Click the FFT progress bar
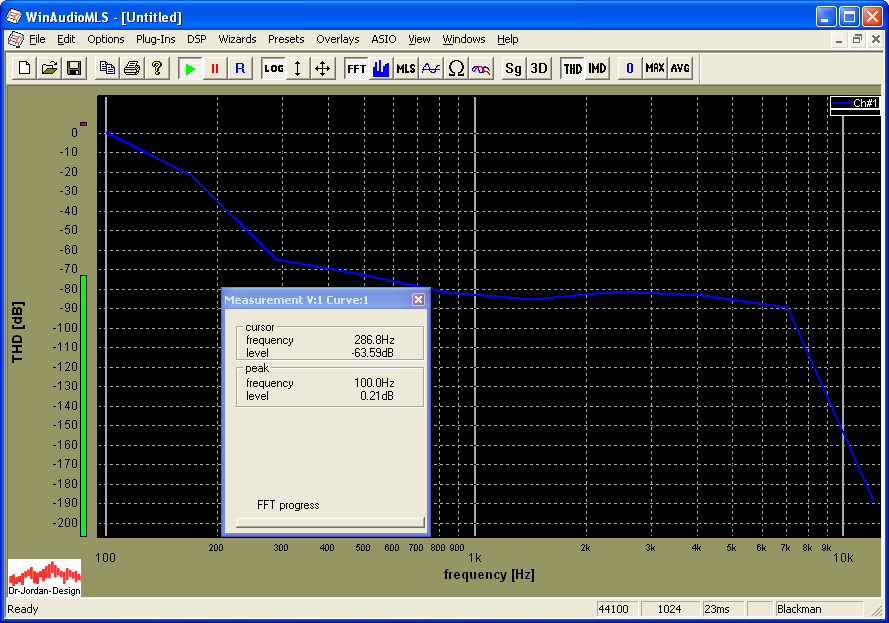 click(x=330, y=522)
